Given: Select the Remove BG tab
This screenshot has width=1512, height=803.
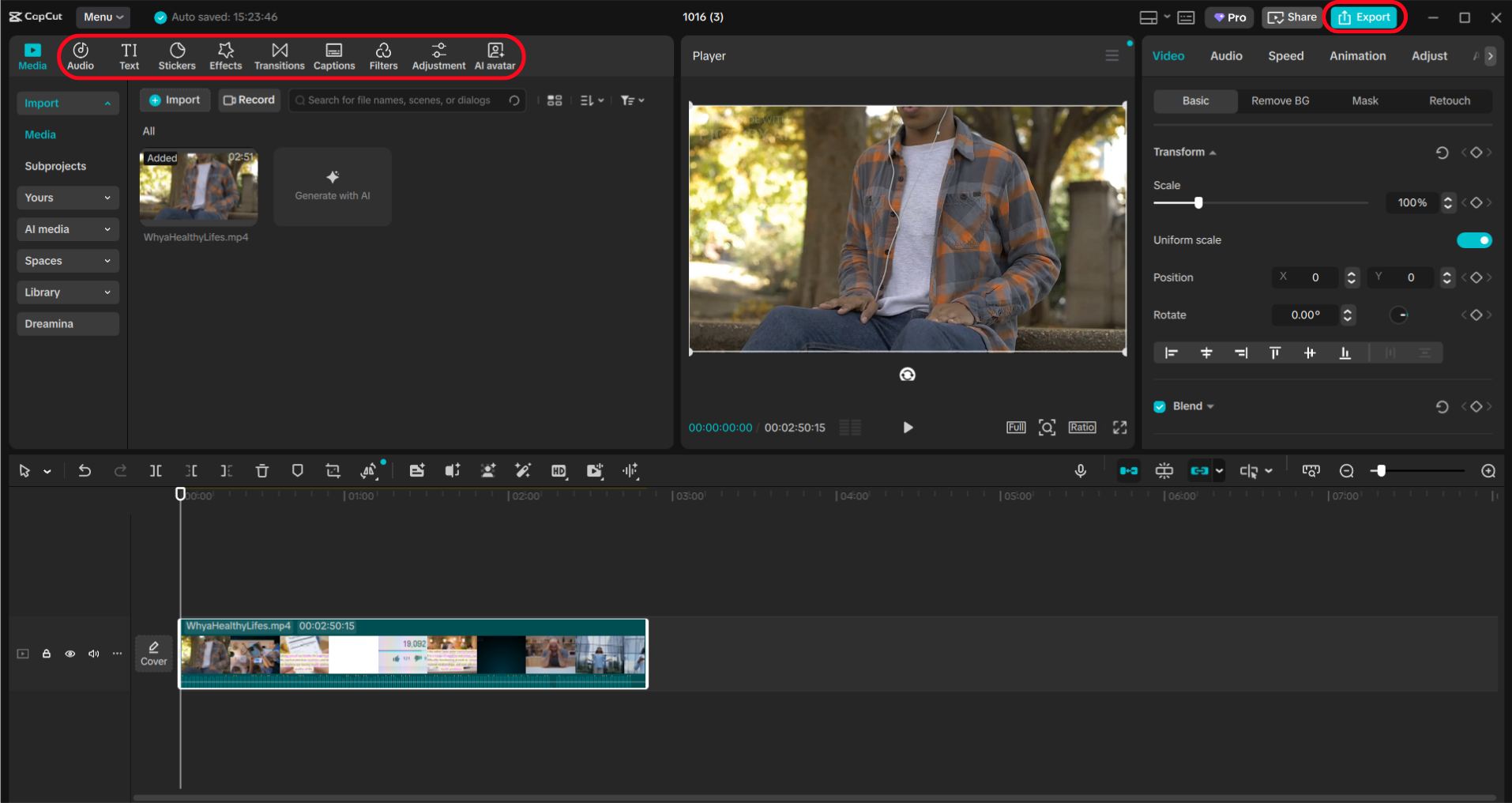Looking at the screenshot, I should click(1280, 101).
